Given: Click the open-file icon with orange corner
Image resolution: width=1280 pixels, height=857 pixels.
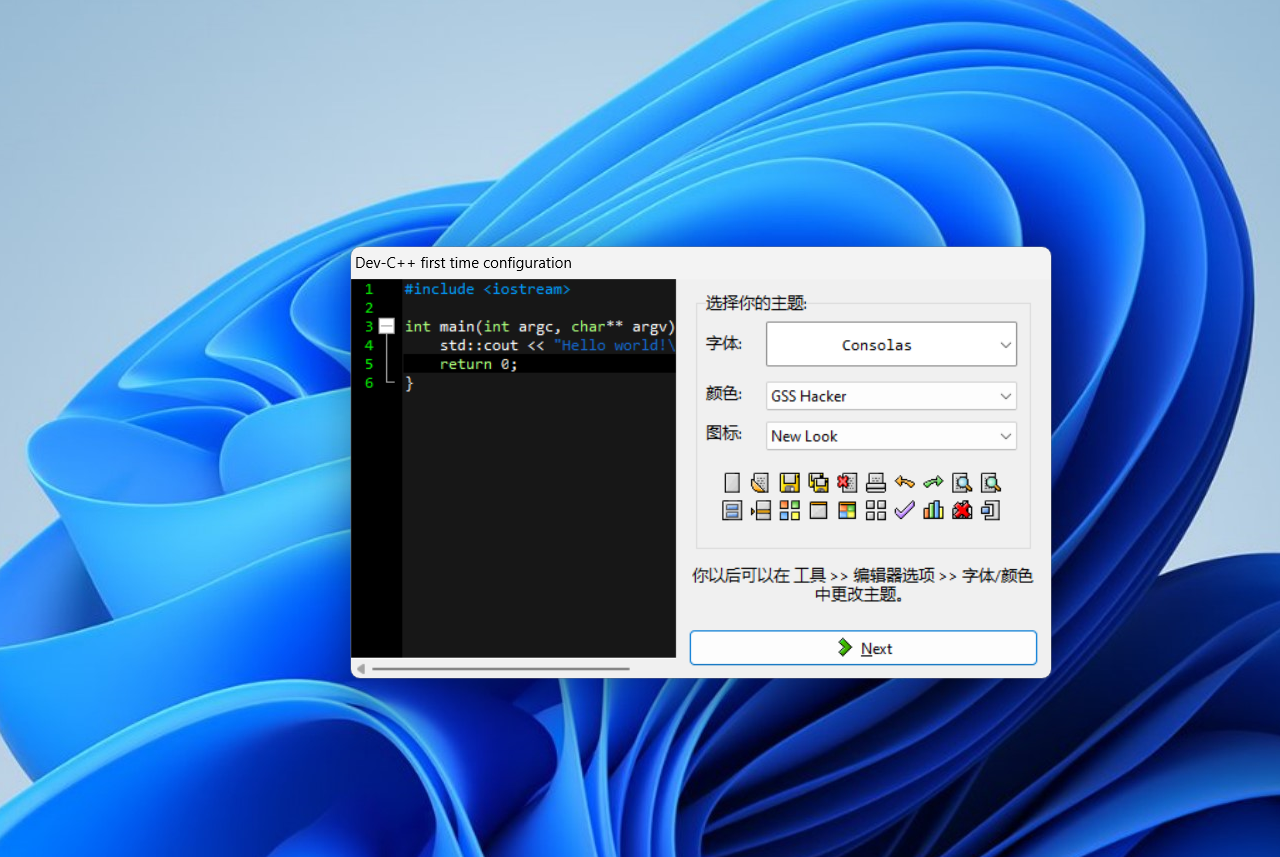Looking at the screenshot, I should coord(760,483).
